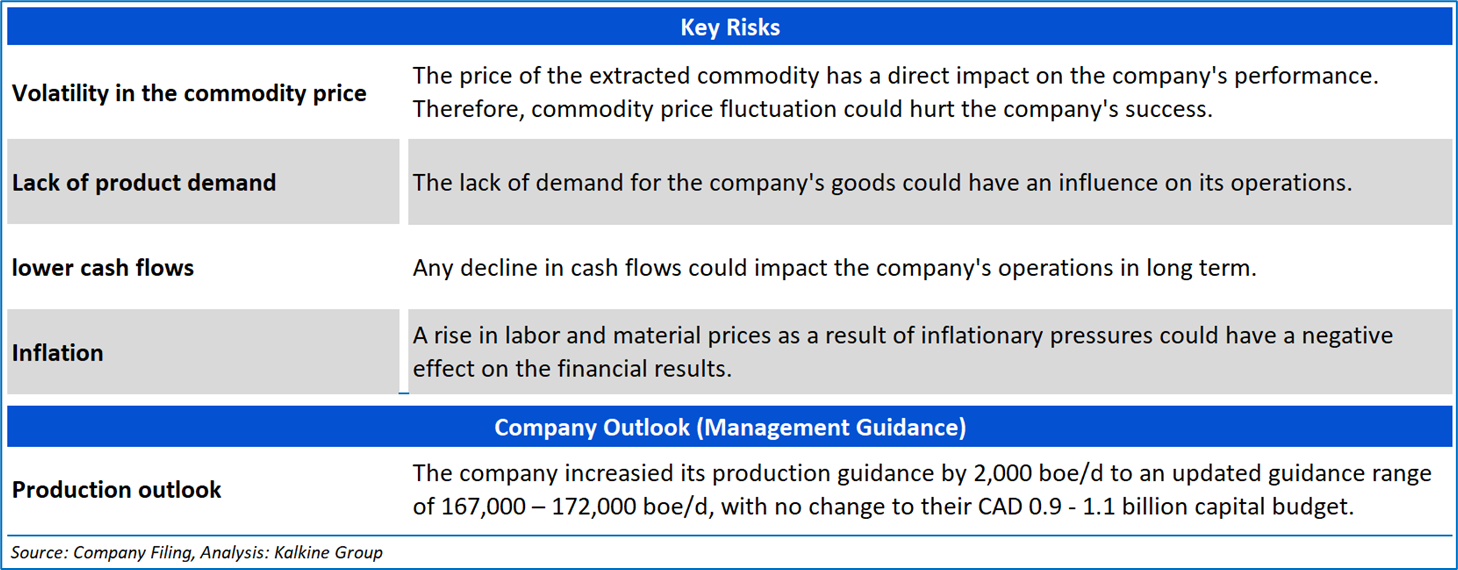Screen dimensions: 1458x570
Task: Select the Volatility in the commodity price label
Action: (x=189, y=94)
